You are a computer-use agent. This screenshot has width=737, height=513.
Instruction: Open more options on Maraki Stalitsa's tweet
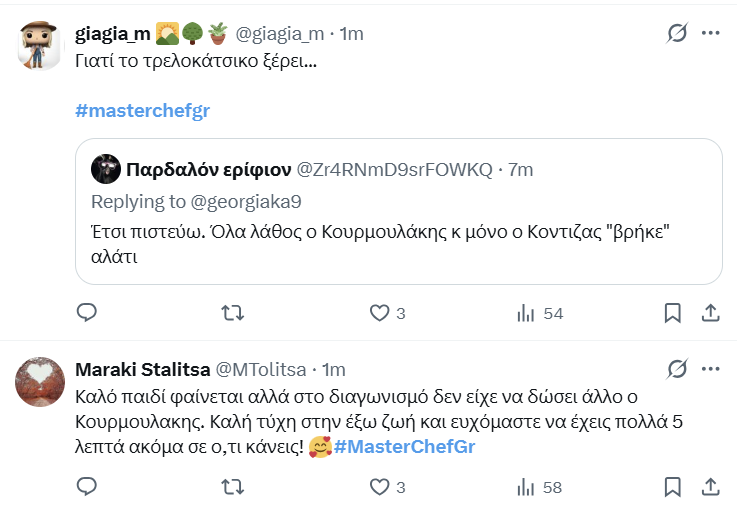[711, 370]
